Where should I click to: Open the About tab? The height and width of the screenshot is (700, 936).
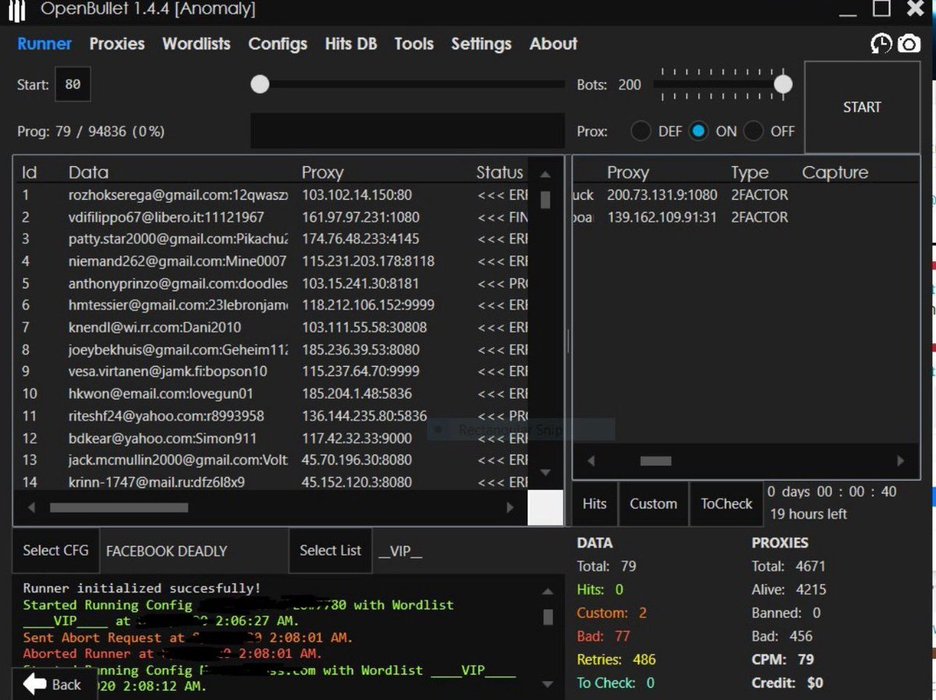pos(553,44)
